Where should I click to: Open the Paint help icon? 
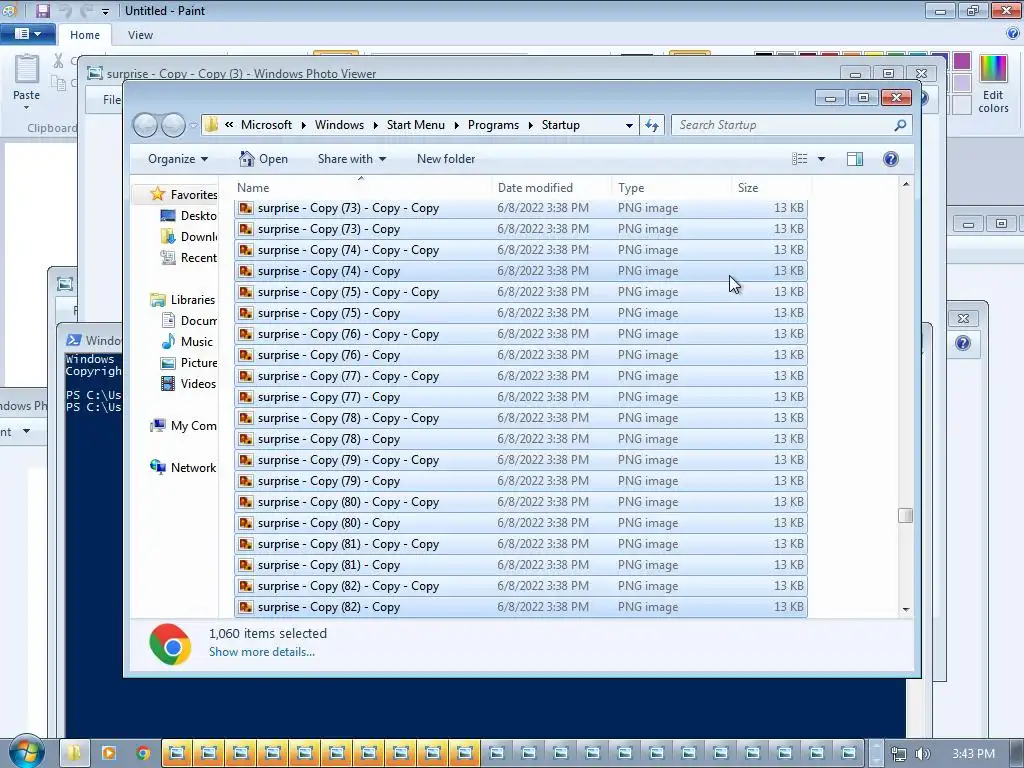click(x=1013, y=34)
